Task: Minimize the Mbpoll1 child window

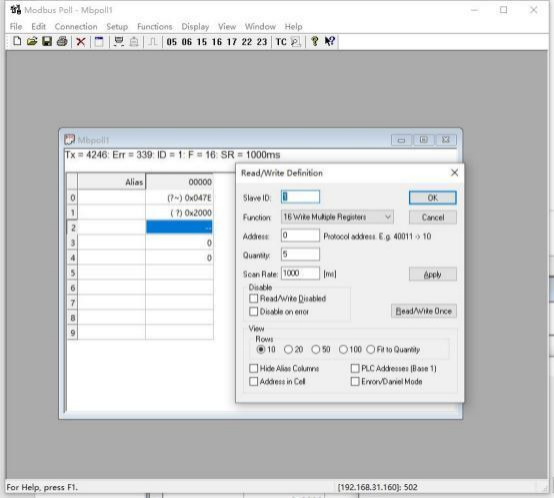Action: click(401, 140)
